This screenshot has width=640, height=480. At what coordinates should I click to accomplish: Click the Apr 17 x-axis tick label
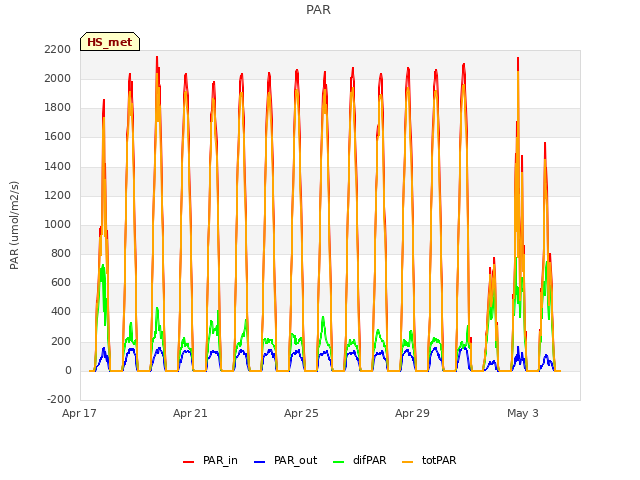coord(79,413)
